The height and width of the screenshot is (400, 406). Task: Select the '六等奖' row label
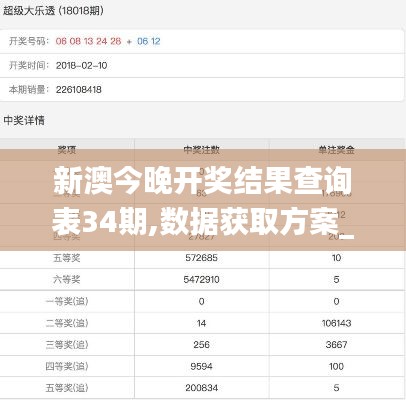pos(67,279)
